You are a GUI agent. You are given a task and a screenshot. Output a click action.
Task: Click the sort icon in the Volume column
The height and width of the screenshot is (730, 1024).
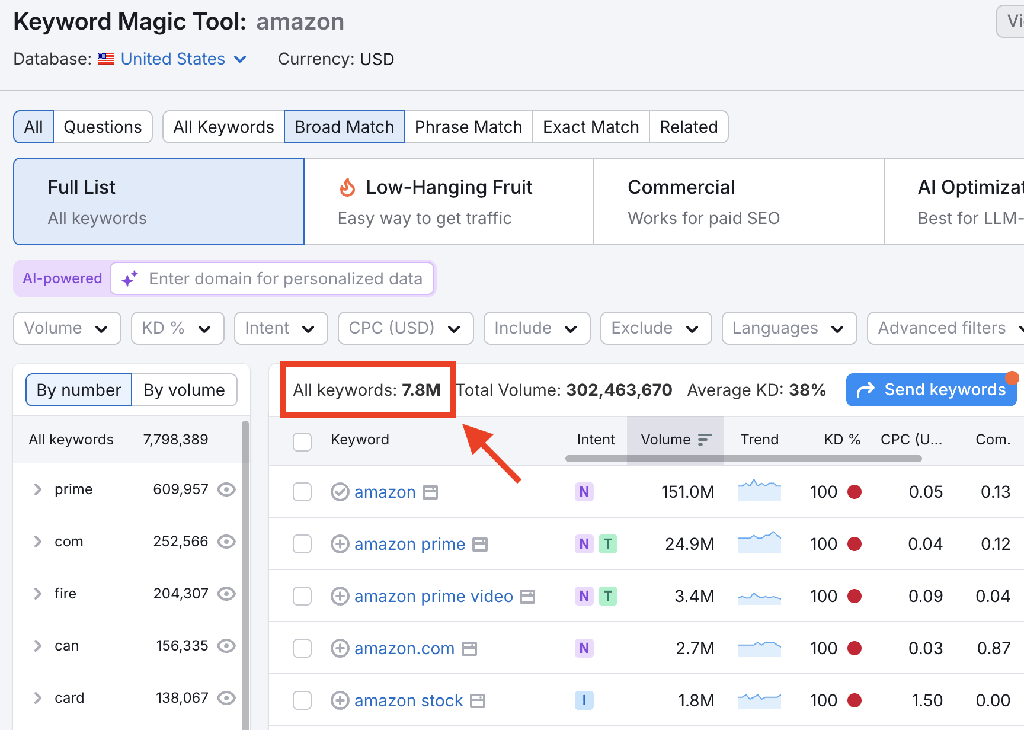(x=705, y=440)
